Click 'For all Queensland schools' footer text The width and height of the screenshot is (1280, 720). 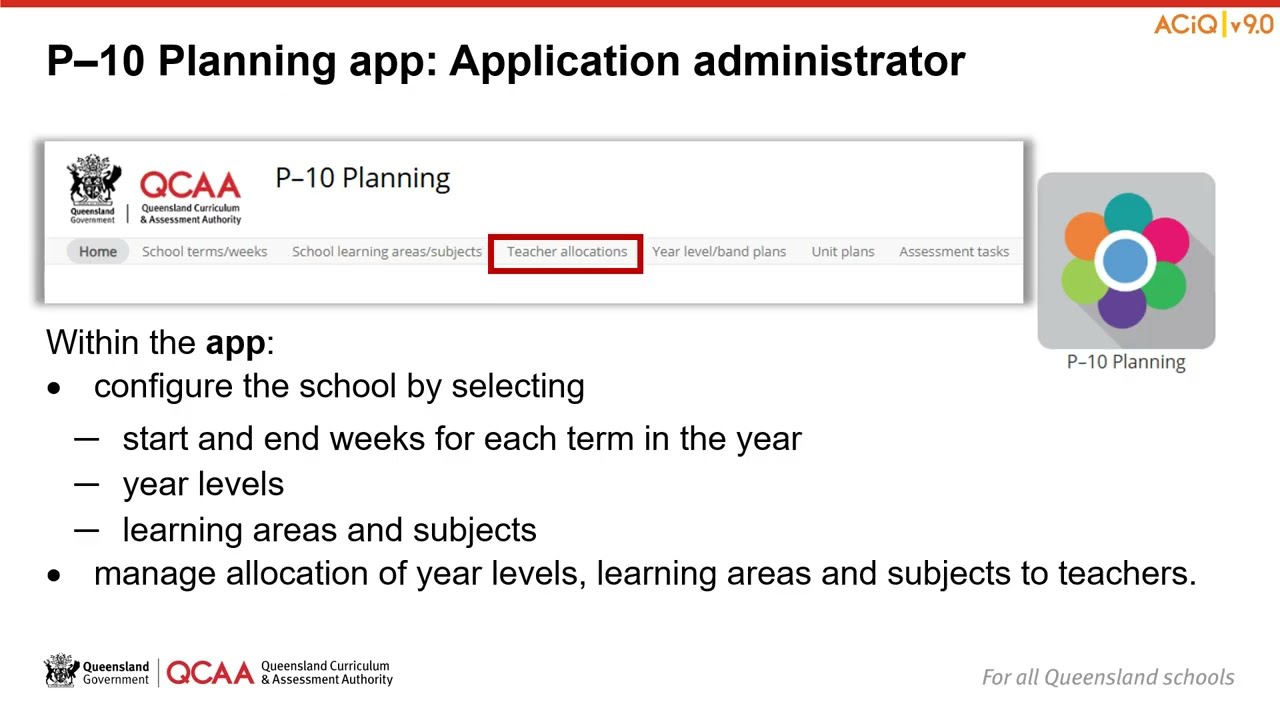[x=1108, y=677]
